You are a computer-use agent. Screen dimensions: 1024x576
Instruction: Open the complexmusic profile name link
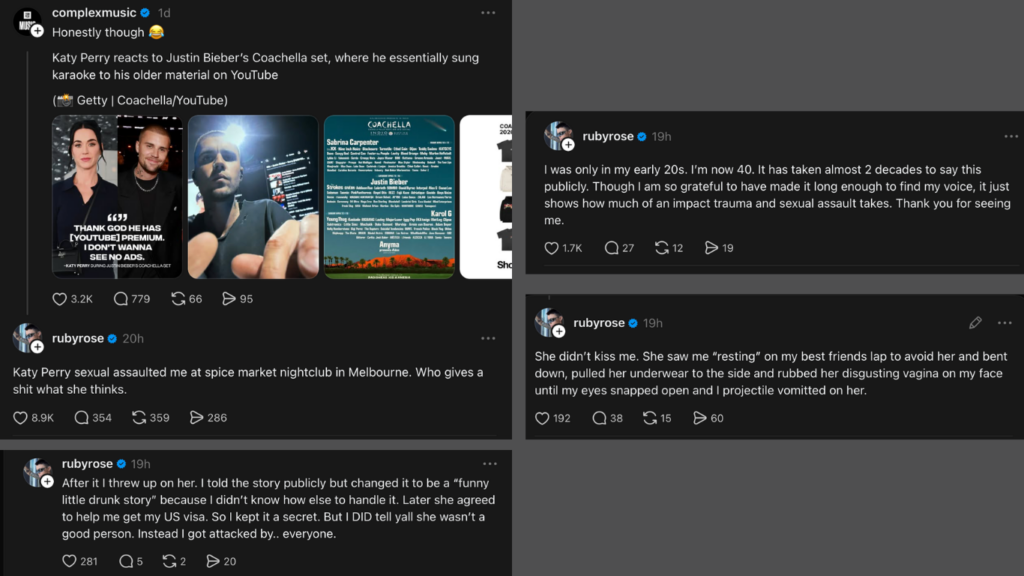94,13
